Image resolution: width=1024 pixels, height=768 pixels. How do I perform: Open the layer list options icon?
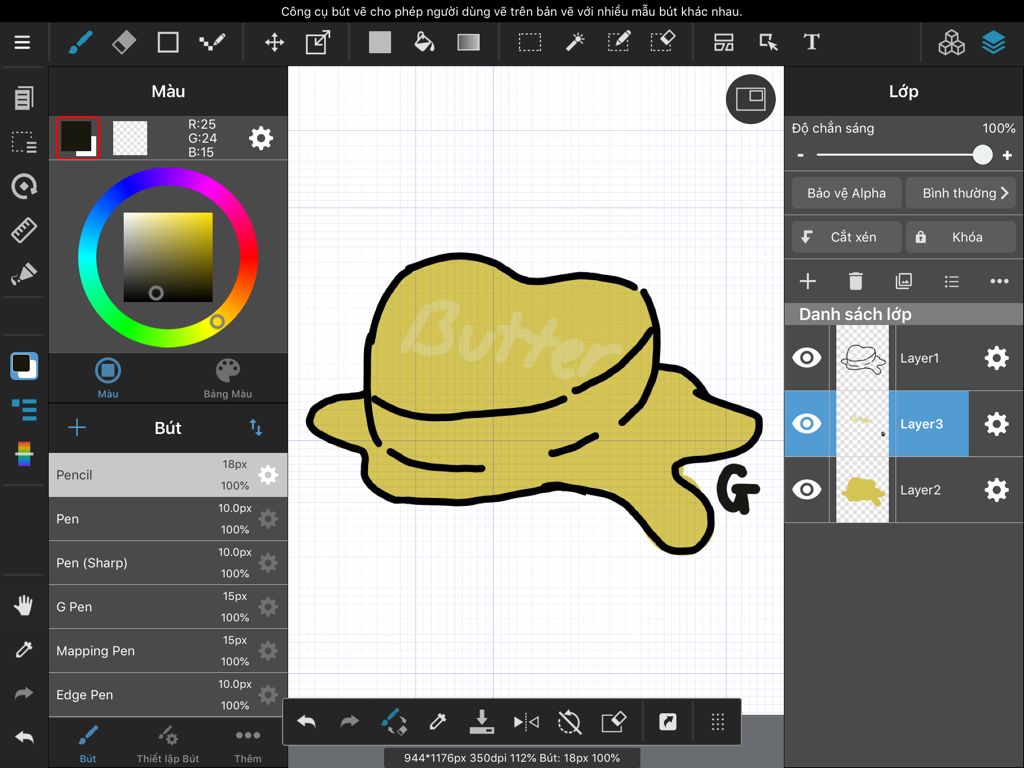(x=952, y=281)
